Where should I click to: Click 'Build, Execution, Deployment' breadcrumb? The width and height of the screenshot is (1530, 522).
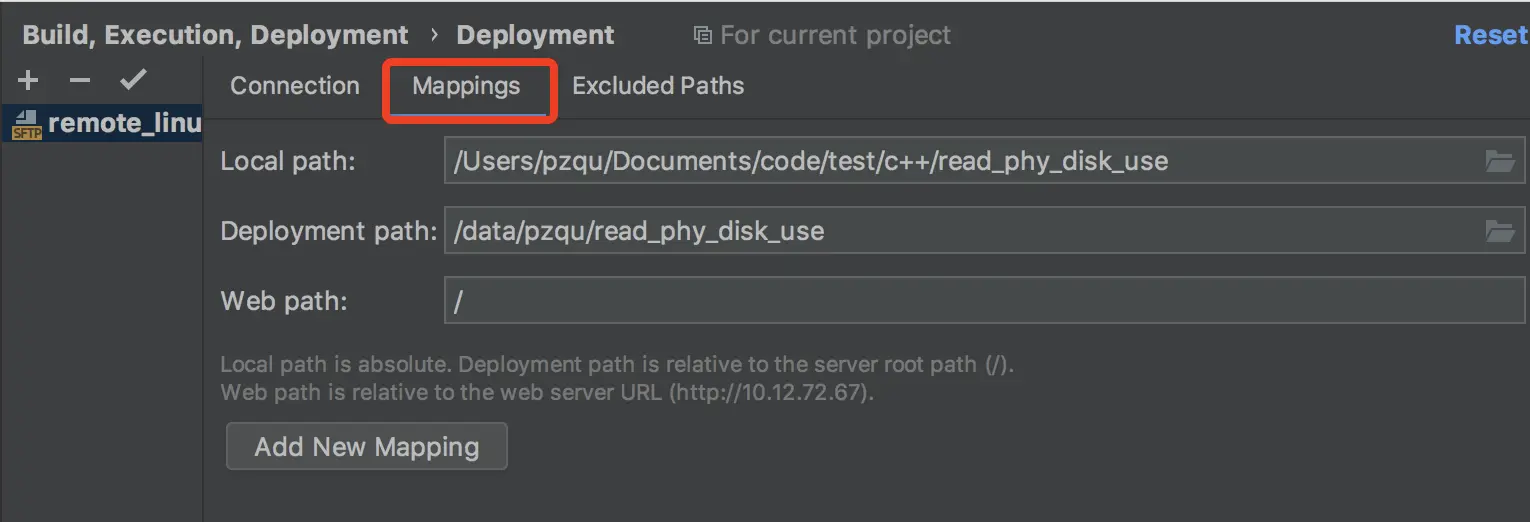[215, 36]
